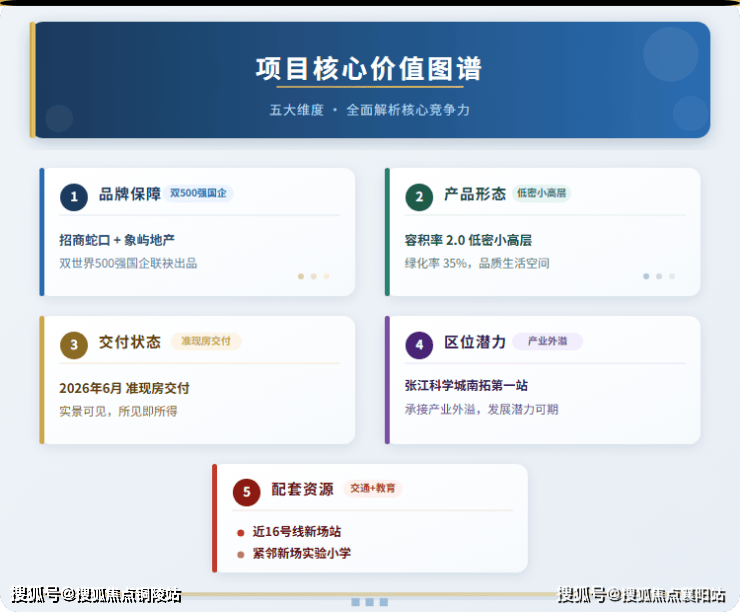
Task: Click the number 3 gold circle badge
Action: coord(74,345)
